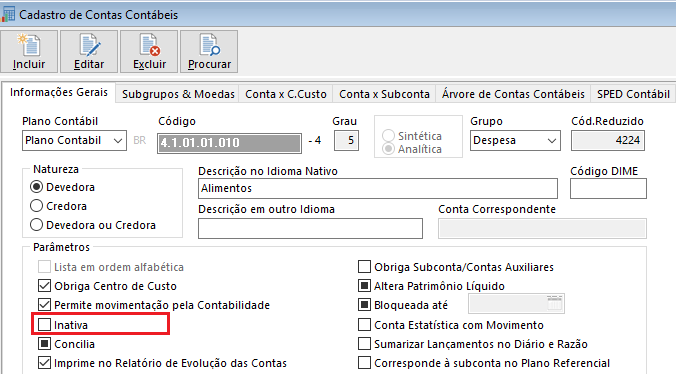Open the Subgrupos & Moedas tab
Image resolution: width=676 pixels, height=374 pixels.
[x=178, y=94]
